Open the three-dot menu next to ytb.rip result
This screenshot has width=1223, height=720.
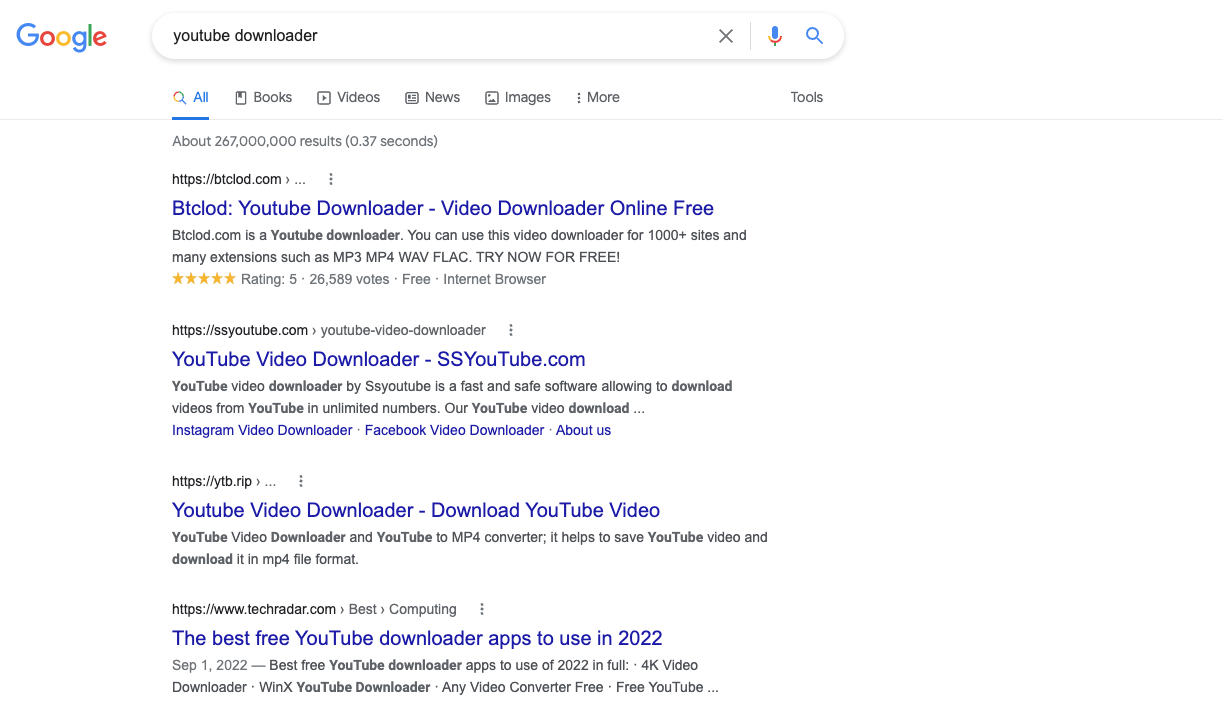(x=300, y=480)
